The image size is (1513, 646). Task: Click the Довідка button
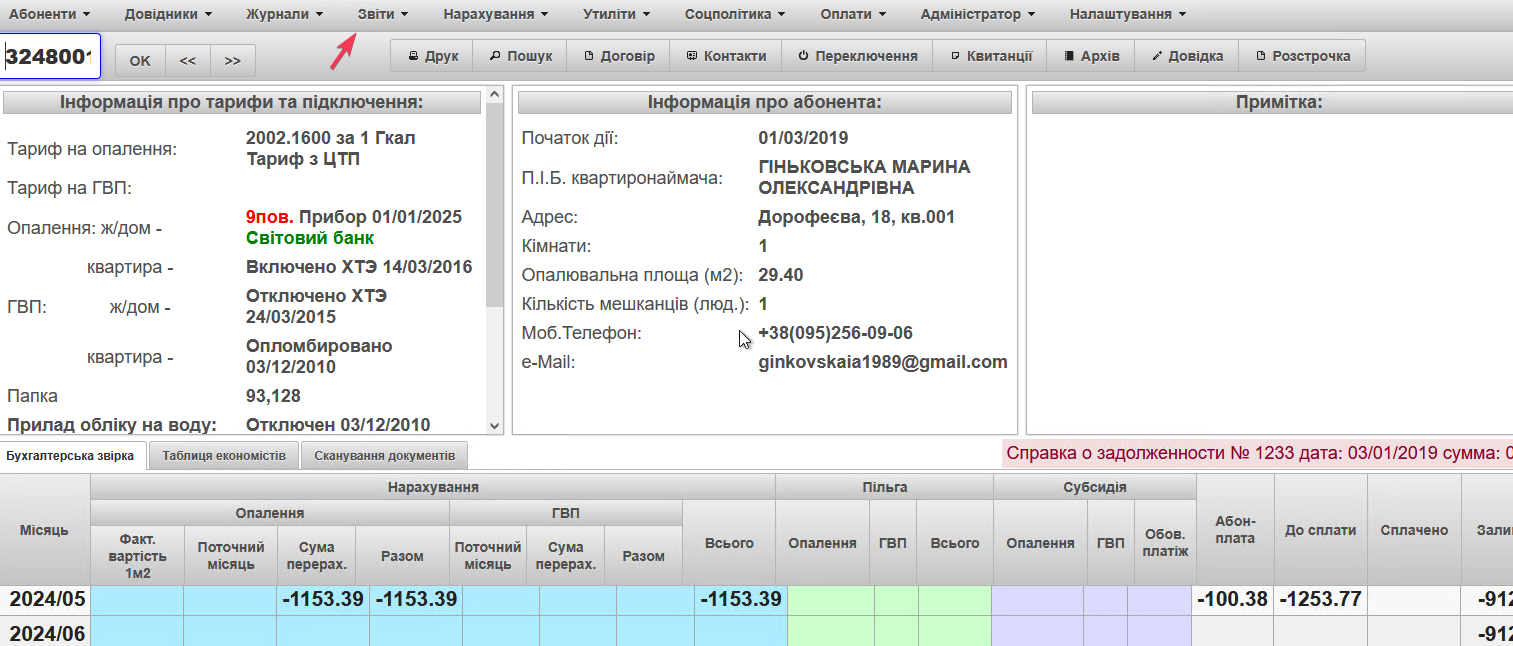(x=1187, y=56)
